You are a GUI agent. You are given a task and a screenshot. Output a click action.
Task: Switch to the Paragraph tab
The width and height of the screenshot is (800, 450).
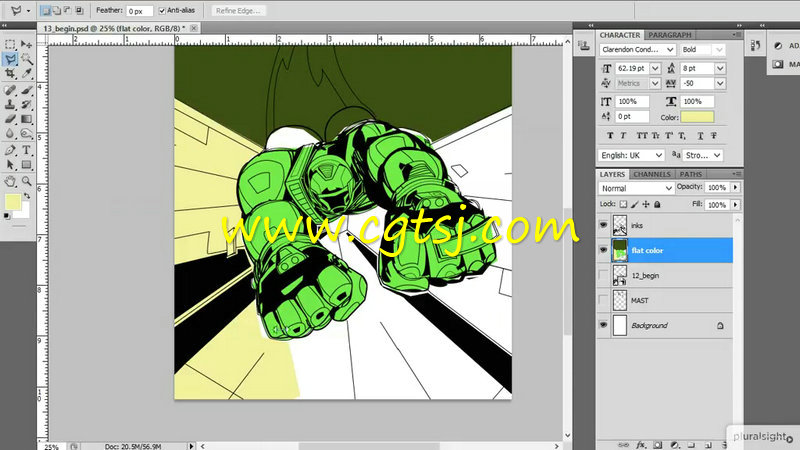click(669, 35)
